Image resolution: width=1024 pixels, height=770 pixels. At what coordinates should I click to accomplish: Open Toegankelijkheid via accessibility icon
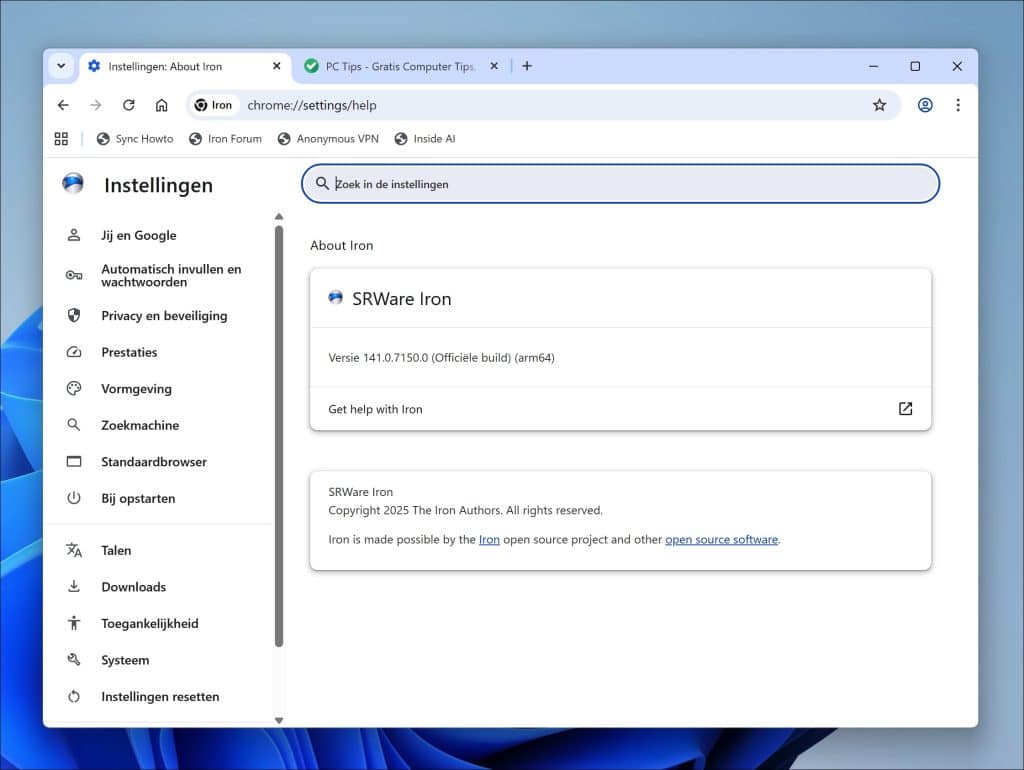(73, 623)
